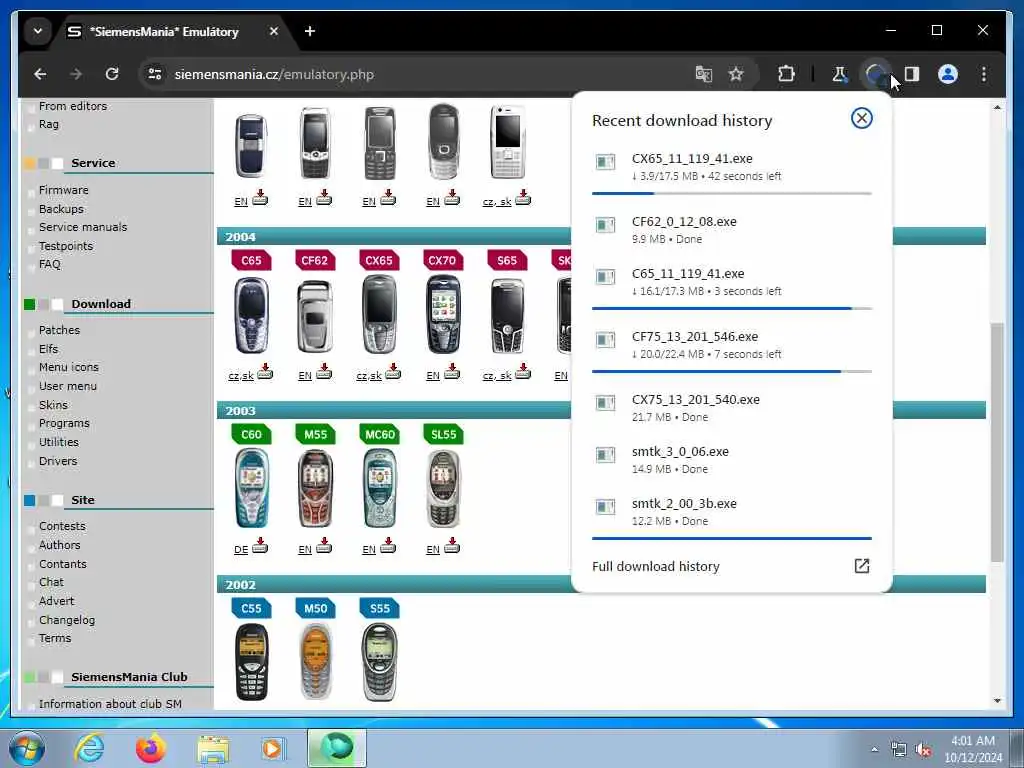Open CX75_13_201_540.exe download entry
The image size is (1024, 768).
point(731,408)
